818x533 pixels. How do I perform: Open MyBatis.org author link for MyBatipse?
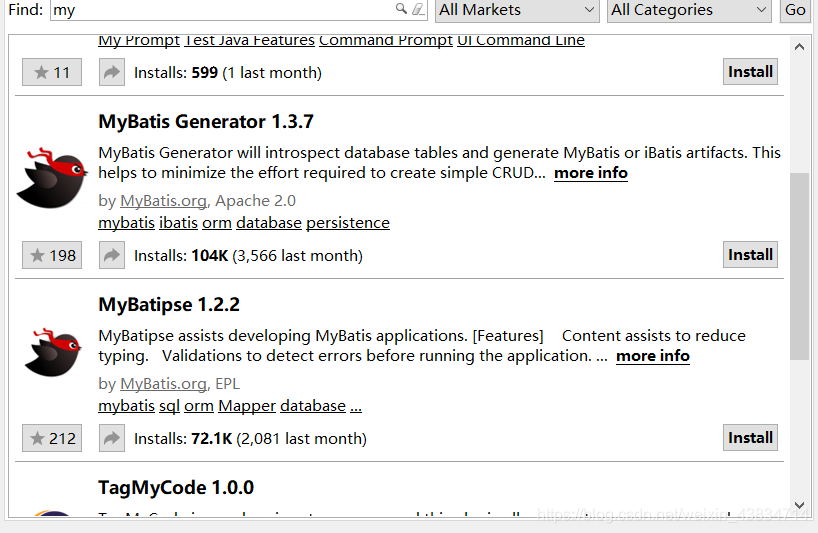(163, 384)
